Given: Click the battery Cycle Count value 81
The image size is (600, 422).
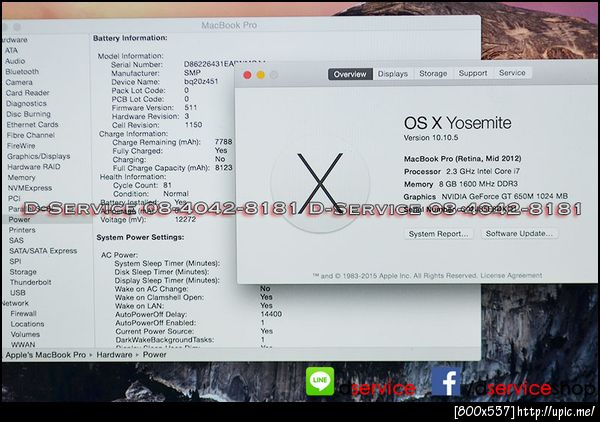Looking at the screenshot, I should tap(168, 185).
